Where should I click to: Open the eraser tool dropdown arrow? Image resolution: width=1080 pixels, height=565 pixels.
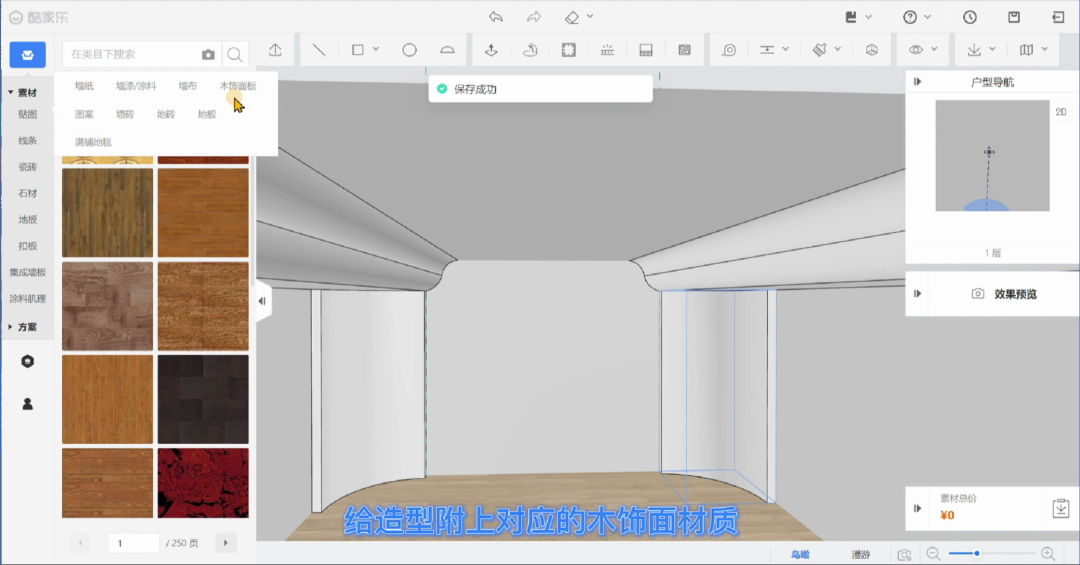590,17
